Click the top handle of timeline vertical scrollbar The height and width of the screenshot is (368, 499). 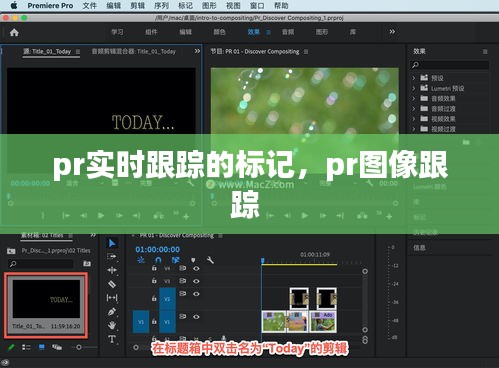[365, 271]
